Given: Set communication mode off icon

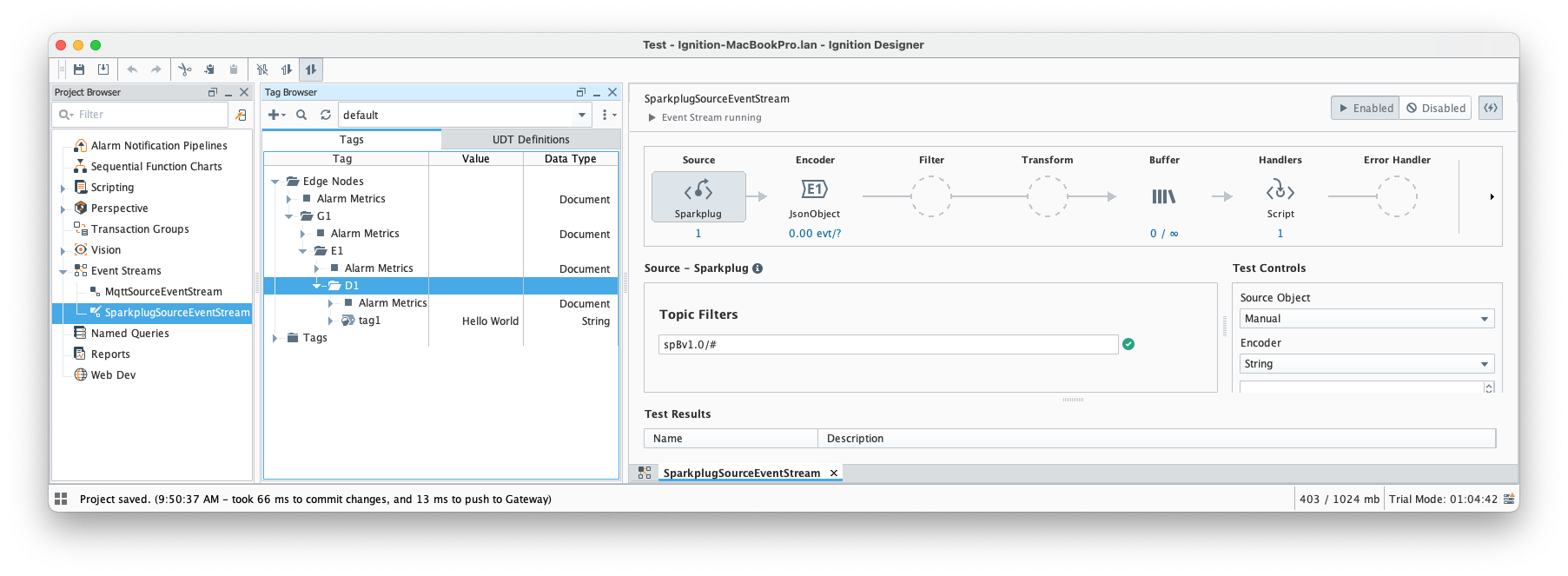Looking at the screenshot, I should [x=262, y=70].
